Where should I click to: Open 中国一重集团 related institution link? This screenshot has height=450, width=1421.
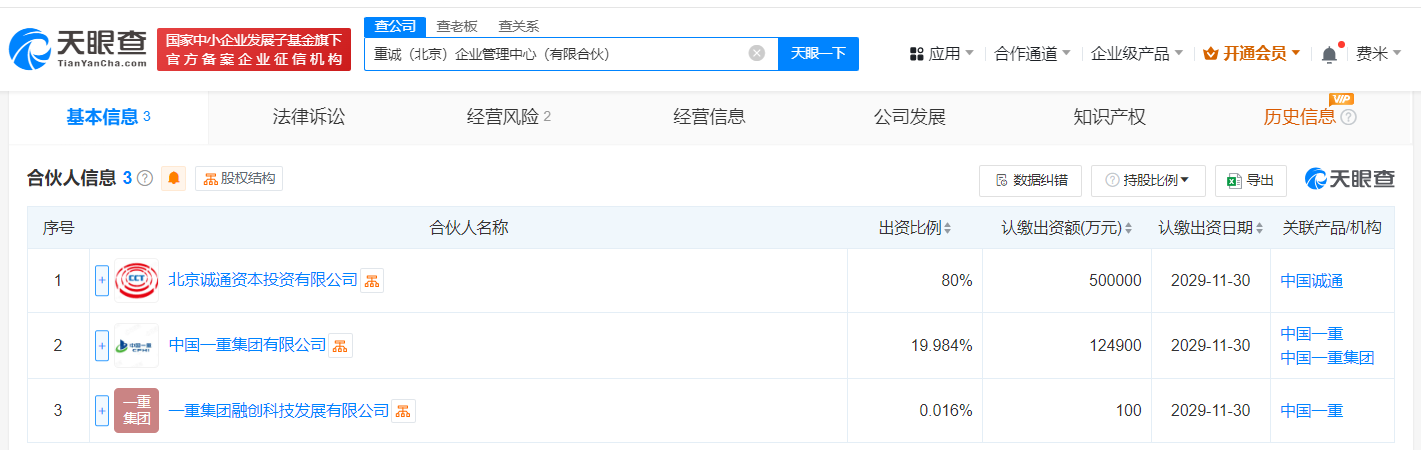coord(1328,358)
